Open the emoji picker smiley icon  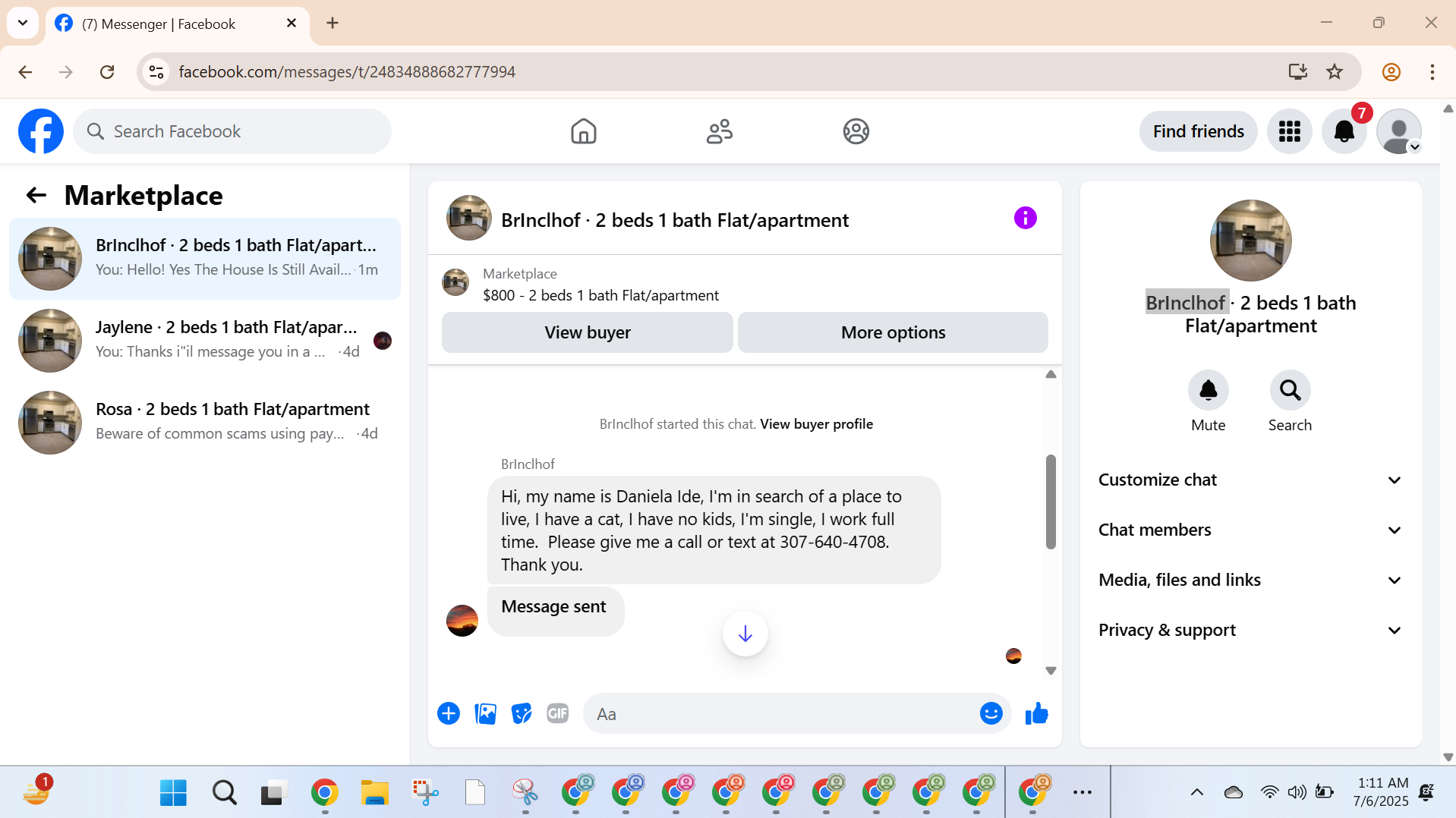click(x=991, y=713)
